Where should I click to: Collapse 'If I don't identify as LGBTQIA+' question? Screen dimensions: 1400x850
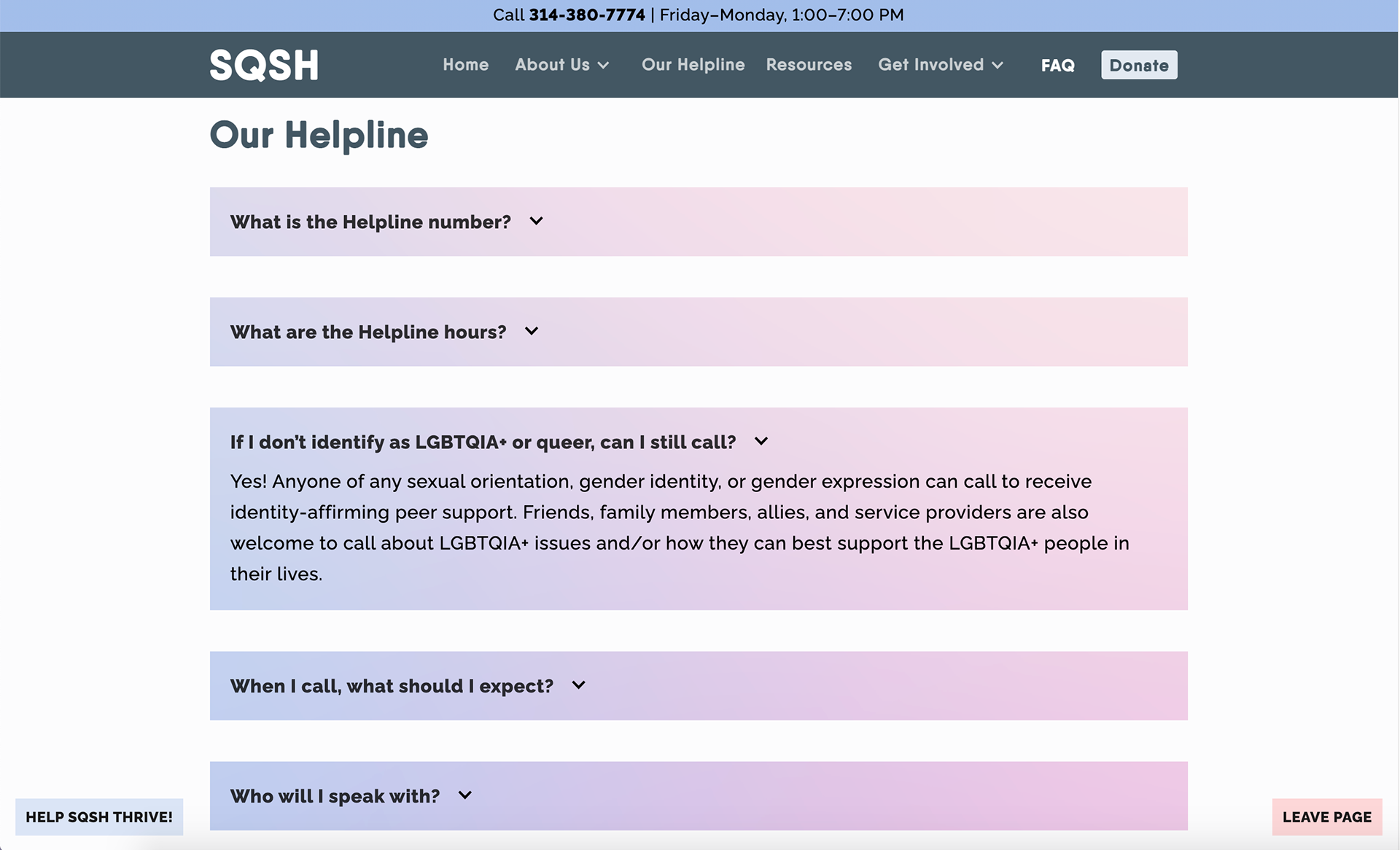click(483, 442)
